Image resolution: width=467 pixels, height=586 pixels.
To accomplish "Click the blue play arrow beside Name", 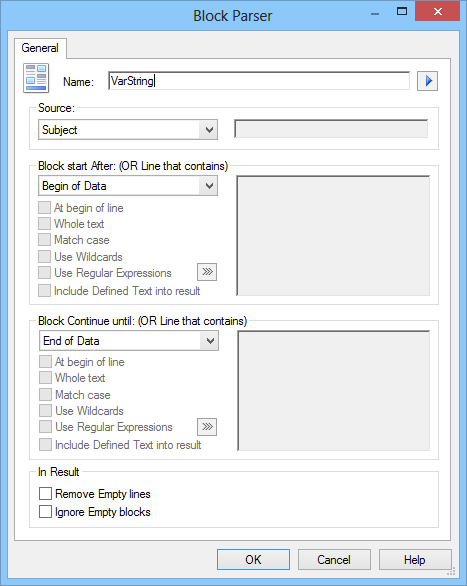I will click(x=427, y=81).
